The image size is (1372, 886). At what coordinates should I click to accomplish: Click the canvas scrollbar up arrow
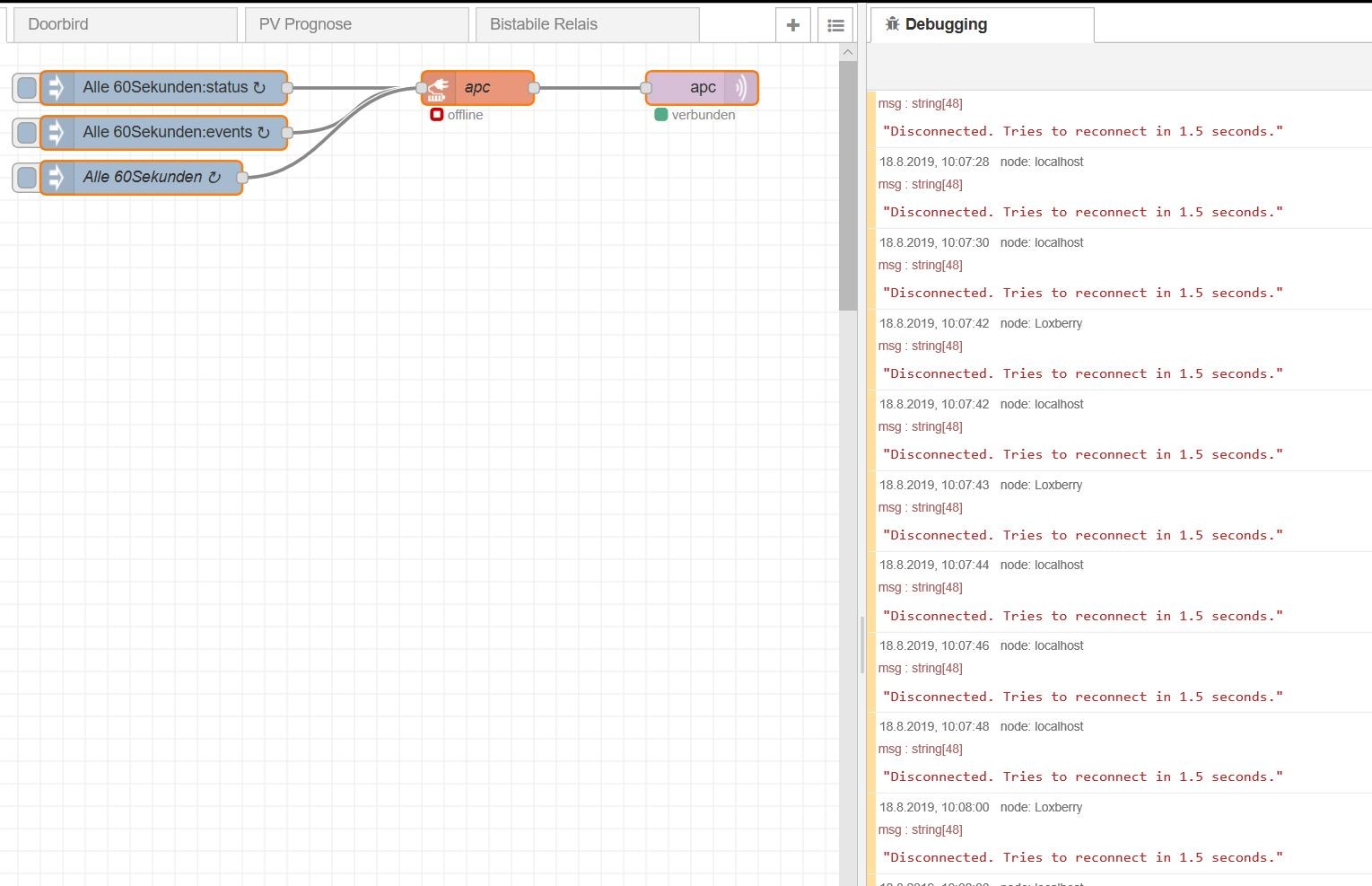(848, 52)
